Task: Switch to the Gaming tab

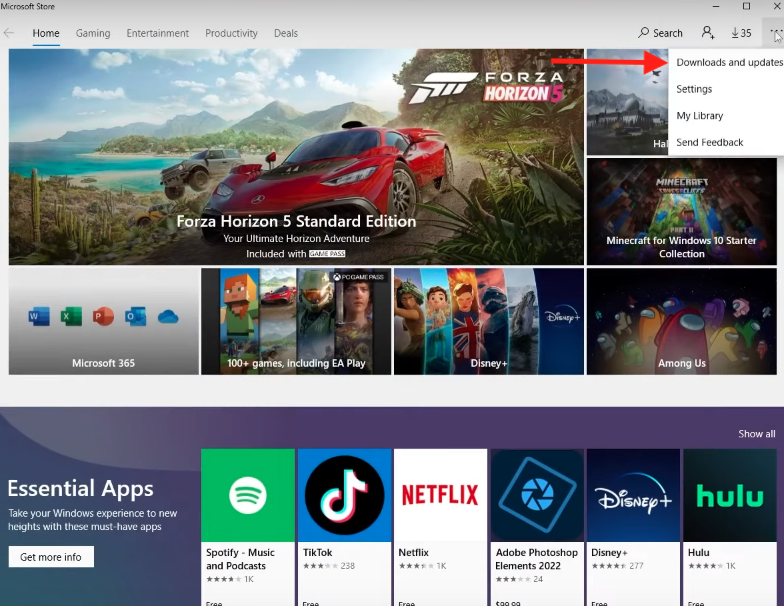Action: pyautogui.click(x=93, y=33)
